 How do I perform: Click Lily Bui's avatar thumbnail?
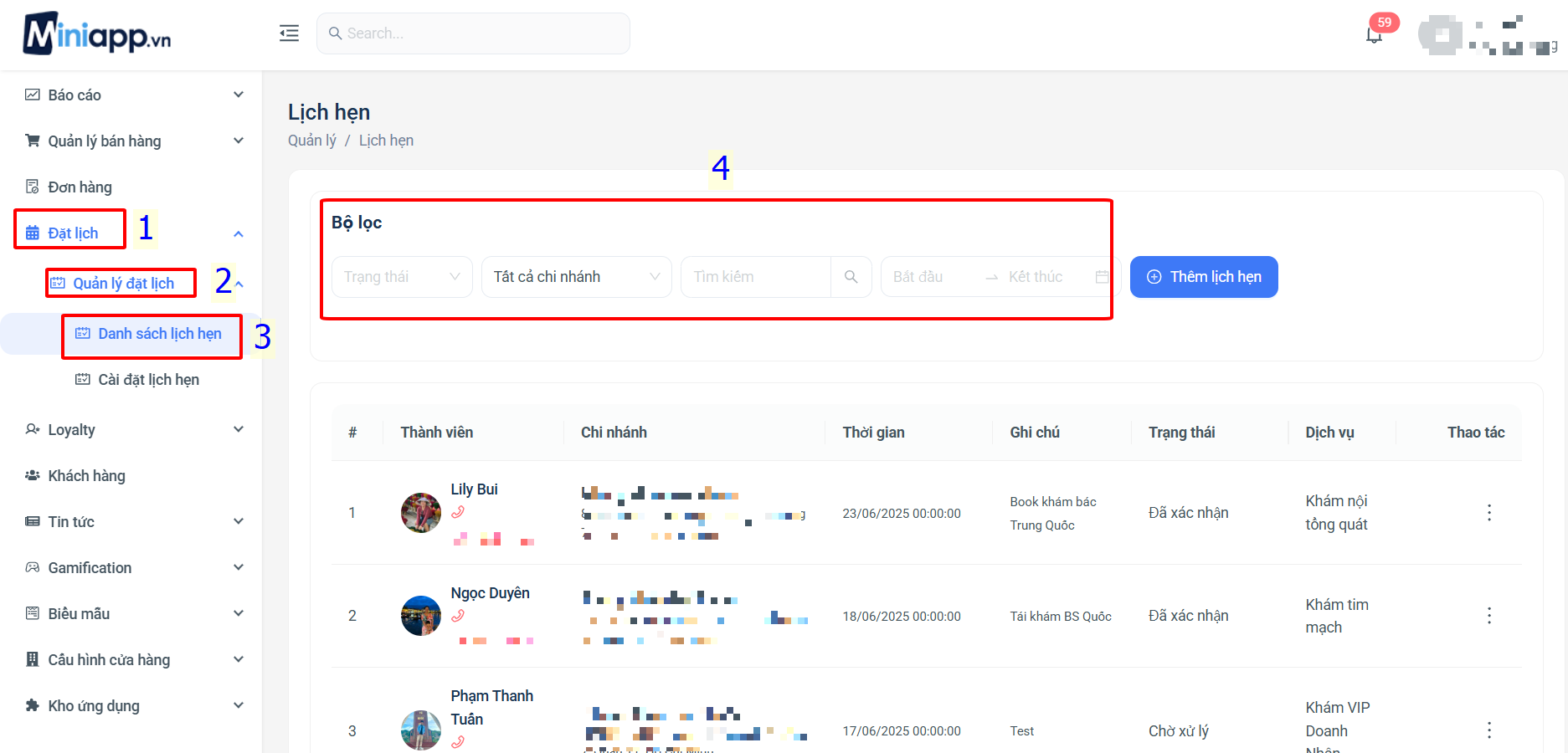tap(421, 513)
